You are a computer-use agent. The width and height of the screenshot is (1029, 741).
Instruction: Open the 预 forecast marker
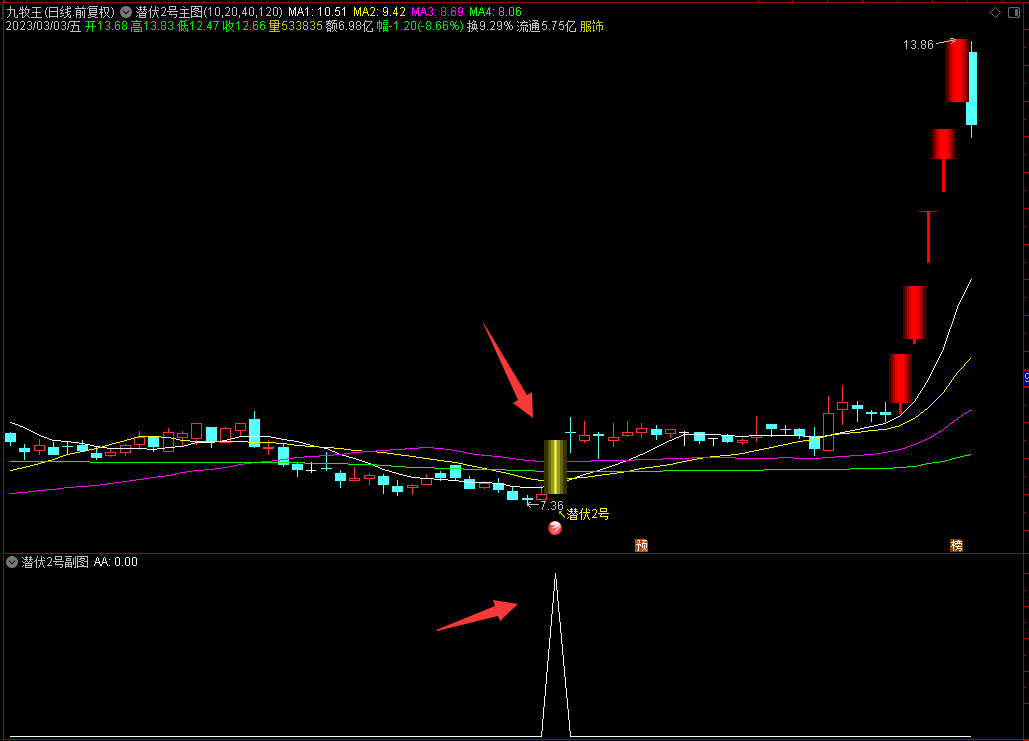coord(641,545)
